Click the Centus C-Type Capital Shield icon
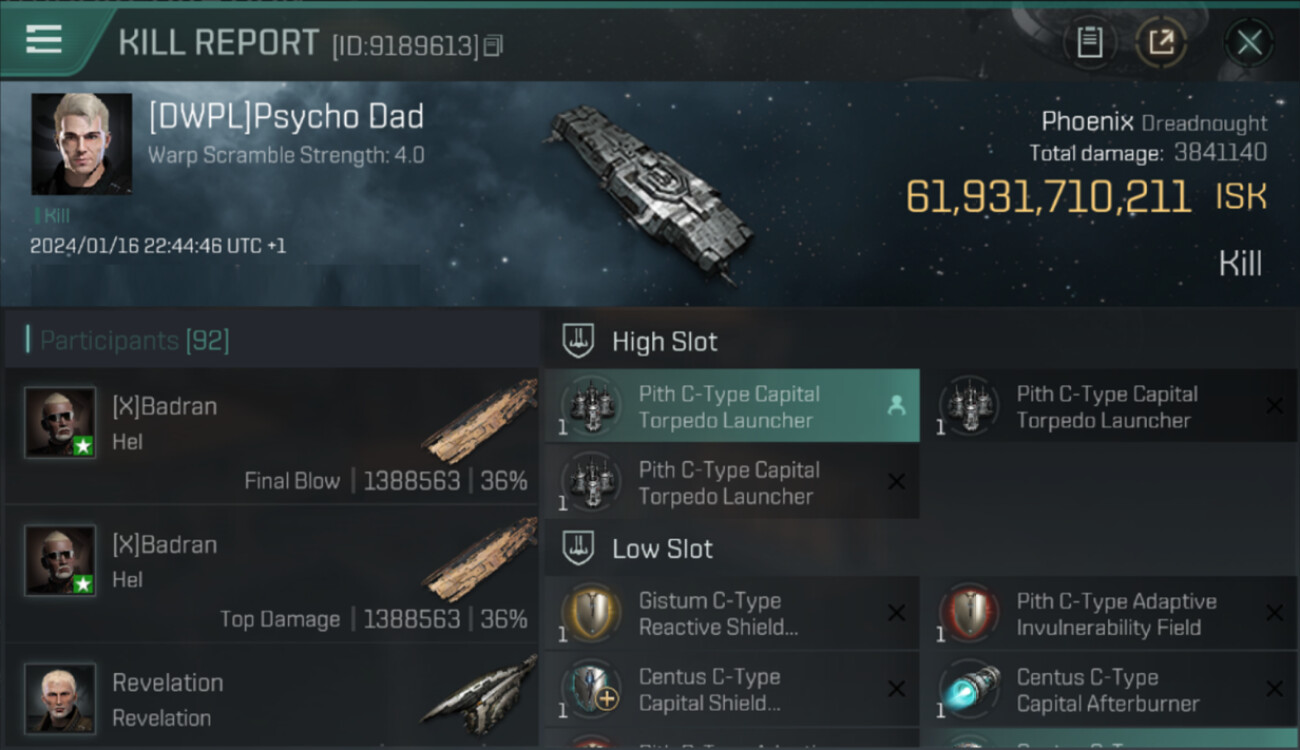Screen dimensions: 1300x750 [x=590, y=689]
